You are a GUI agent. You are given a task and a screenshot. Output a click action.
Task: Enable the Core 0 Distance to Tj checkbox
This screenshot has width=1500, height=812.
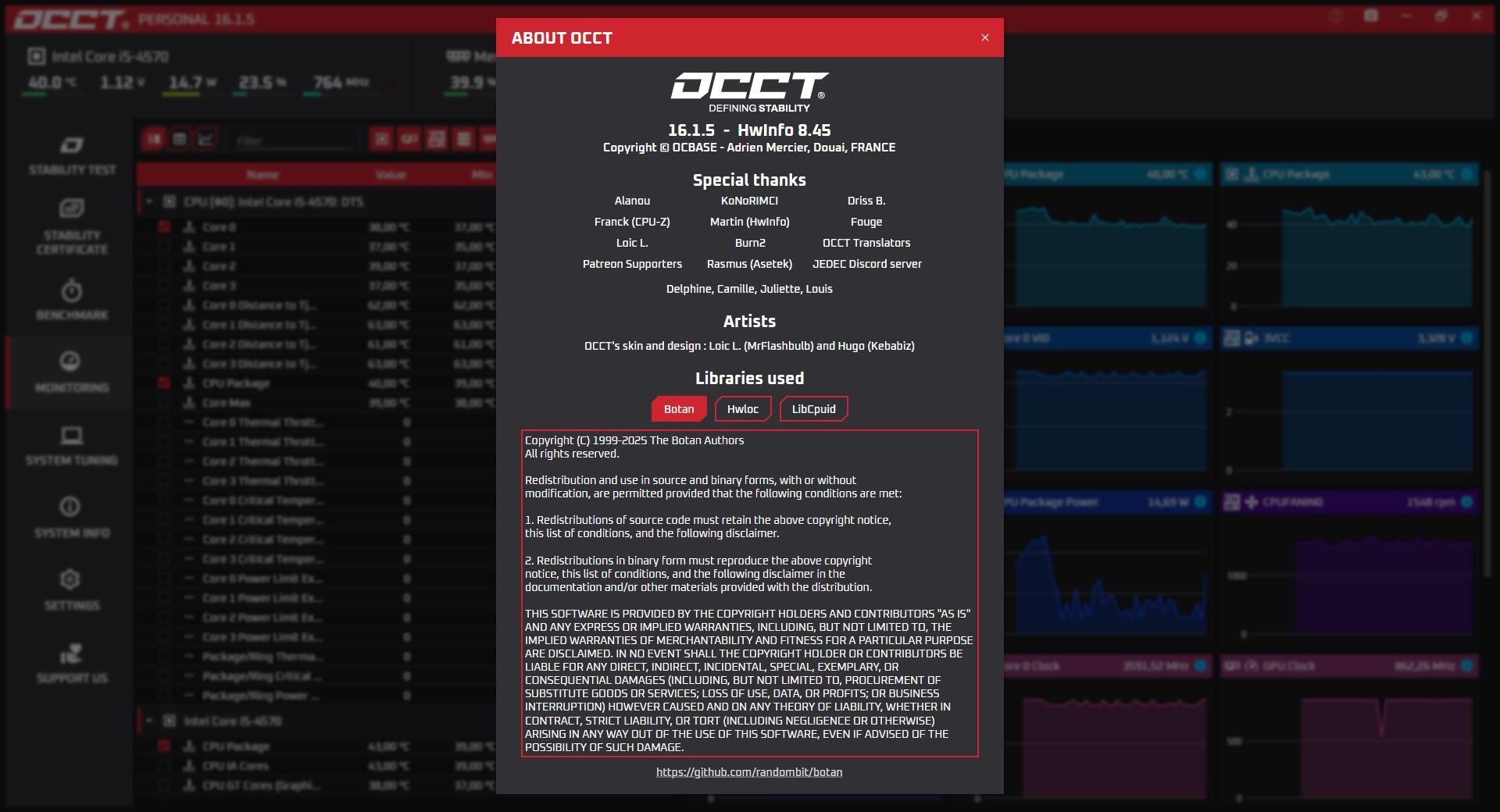(x=164, y=305)
